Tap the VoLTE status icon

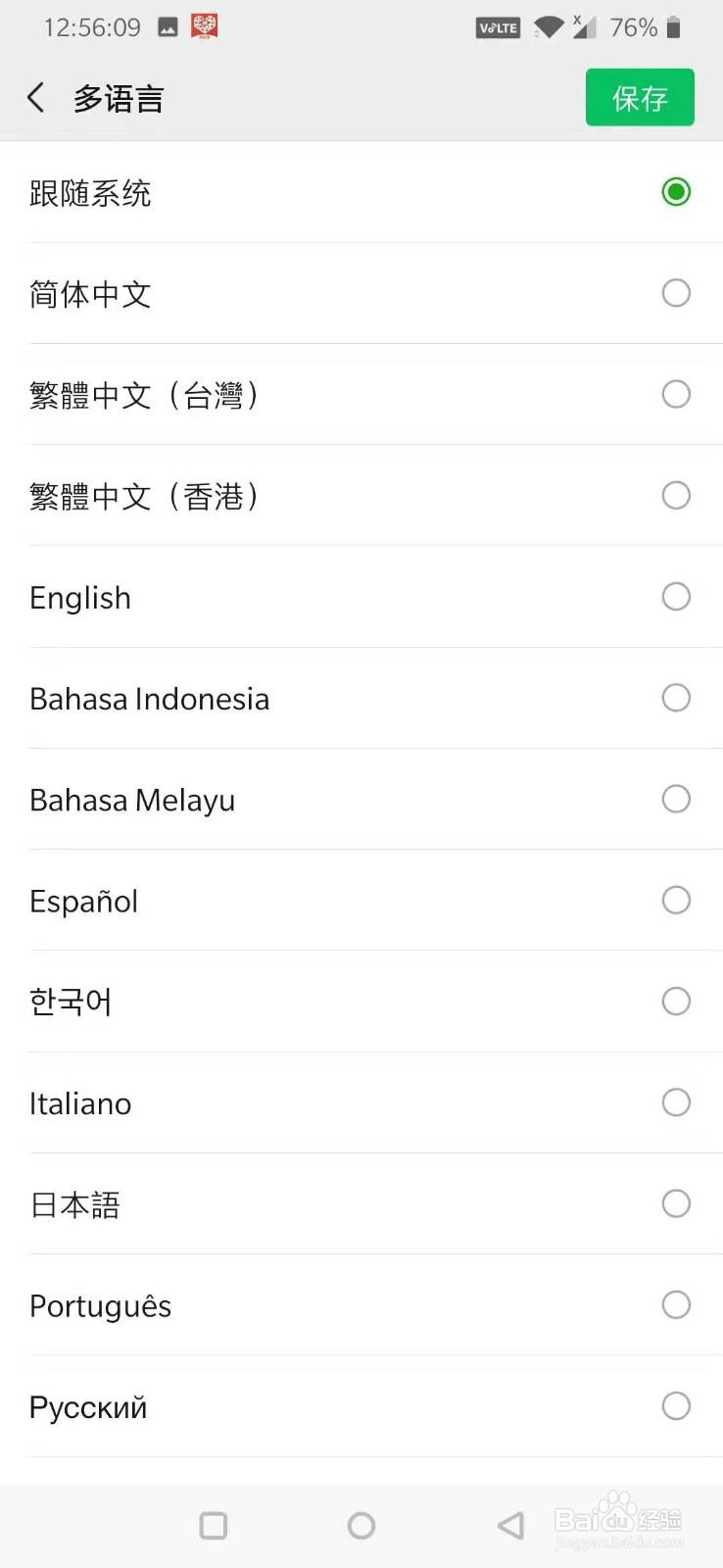[498, 28]
